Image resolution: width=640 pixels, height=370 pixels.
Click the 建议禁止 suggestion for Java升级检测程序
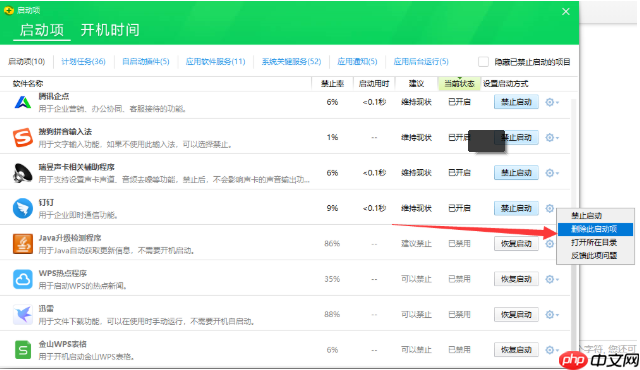click(x=416, y=244)
